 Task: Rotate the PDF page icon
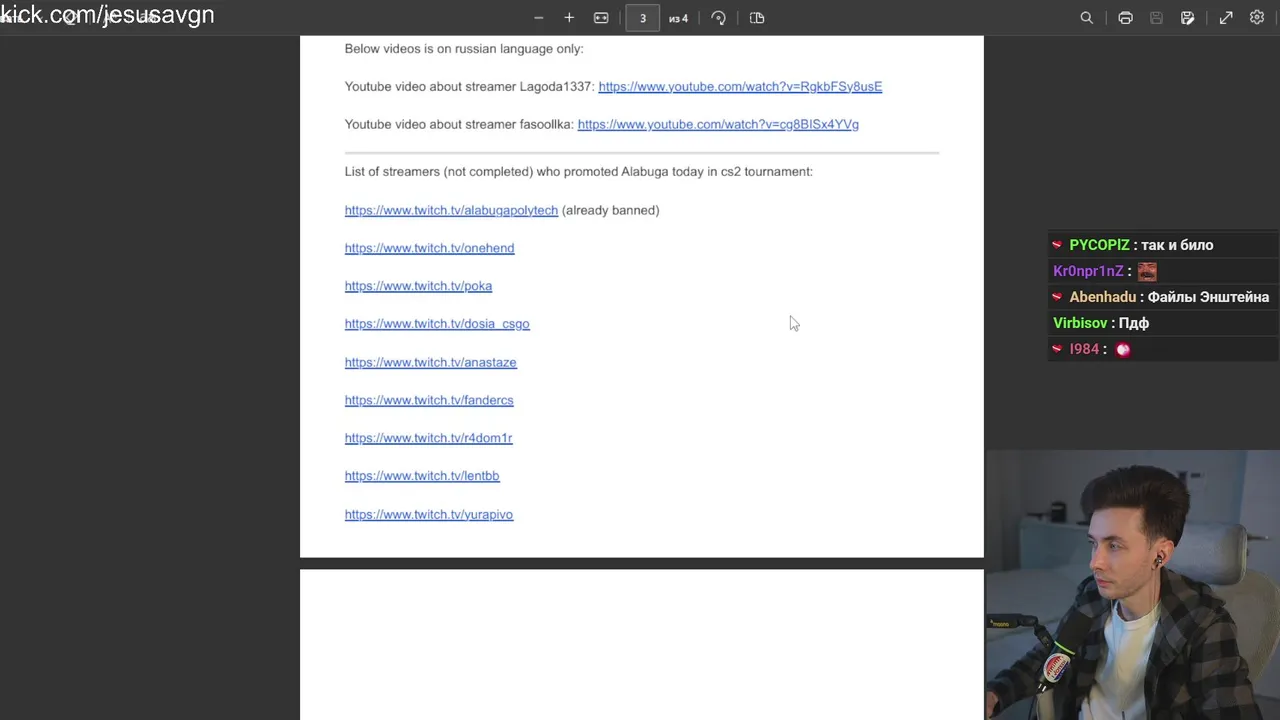pyautogui.click(x=718, y=18)
